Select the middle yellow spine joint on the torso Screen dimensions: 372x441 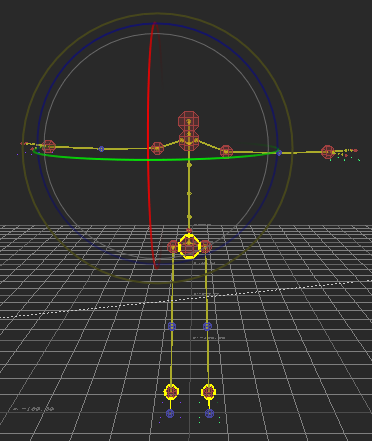click(189, 193)
